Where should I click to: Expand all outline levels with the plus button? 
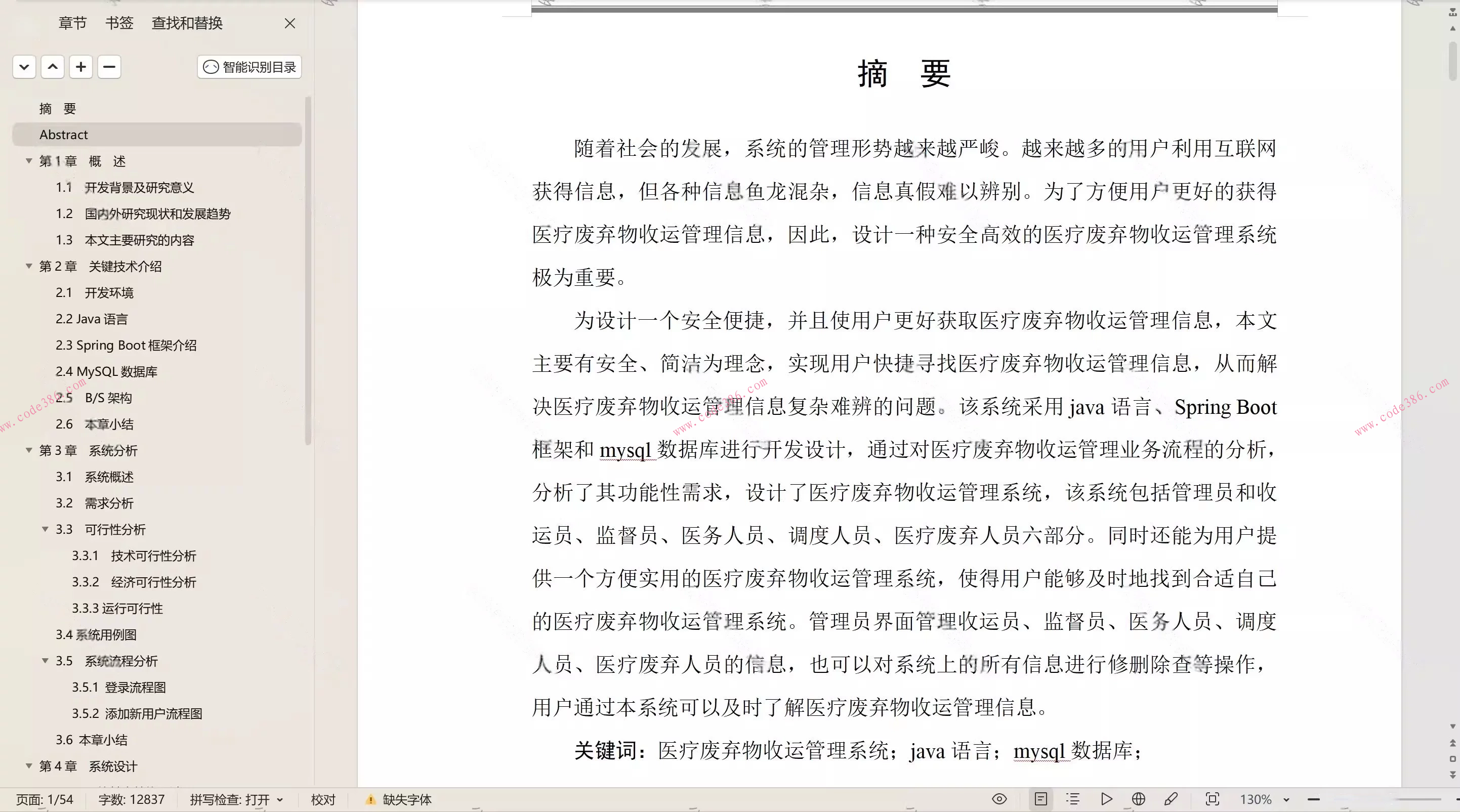(x=81, y=67)
